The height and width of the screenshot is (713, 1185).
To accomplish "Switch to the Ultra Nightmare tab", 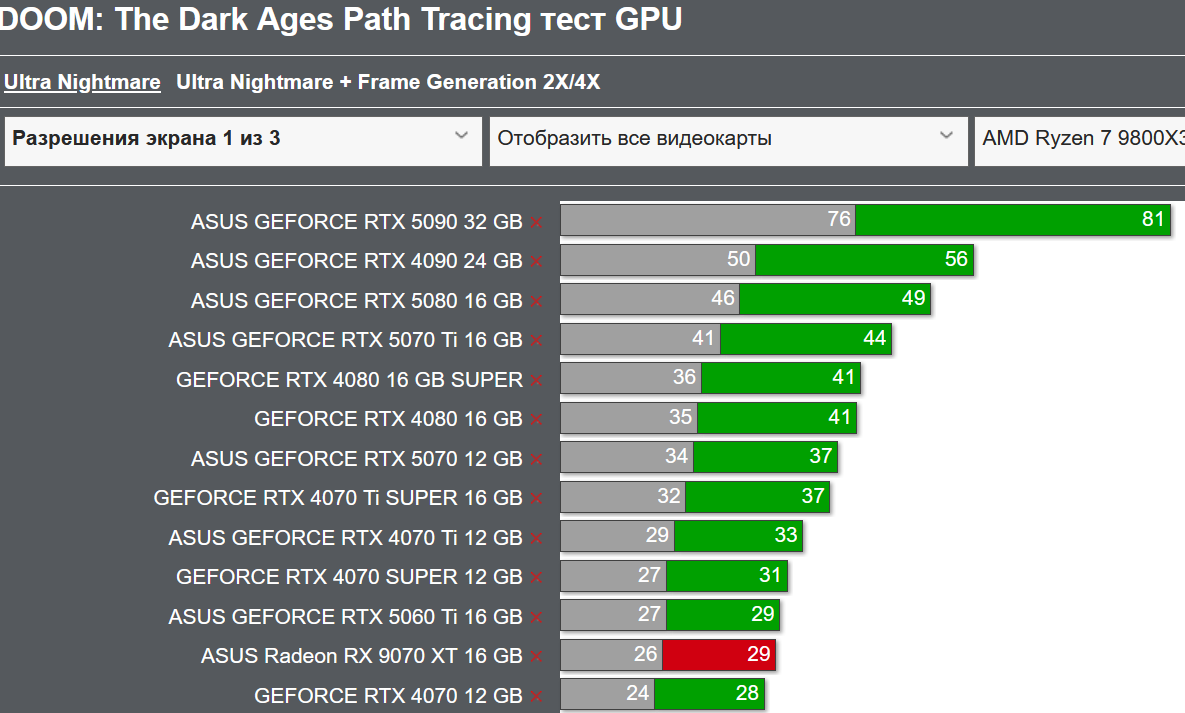I will (82, 82).
